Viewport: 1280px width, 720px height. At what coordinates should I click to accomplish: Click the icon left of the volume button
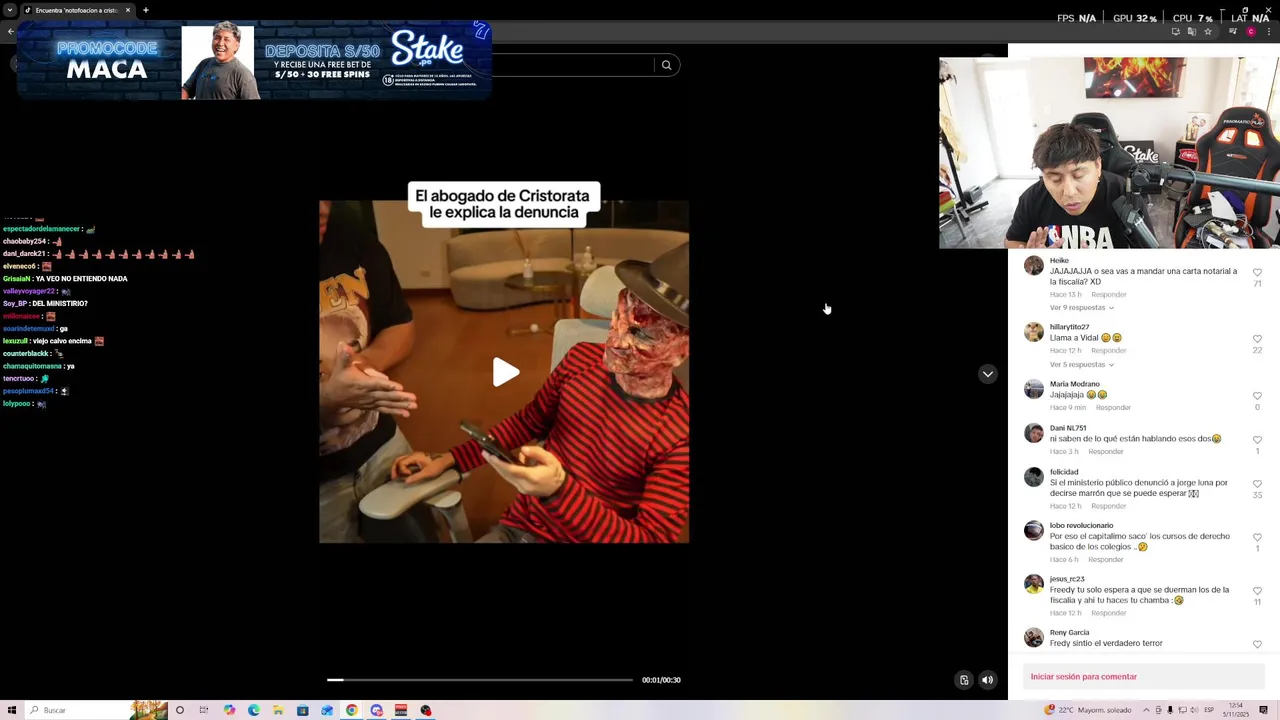[x=964, y=680]
